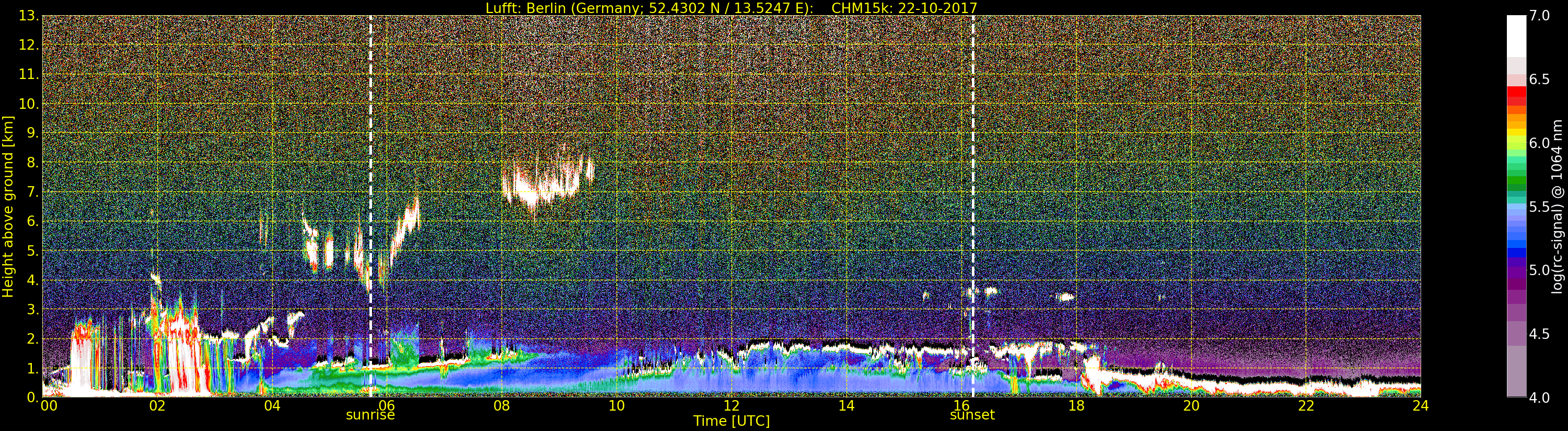Click the colorbar tick value "5.5"
The width and height of the screenshot is (1568, 431).
[x=1539, y=207]
